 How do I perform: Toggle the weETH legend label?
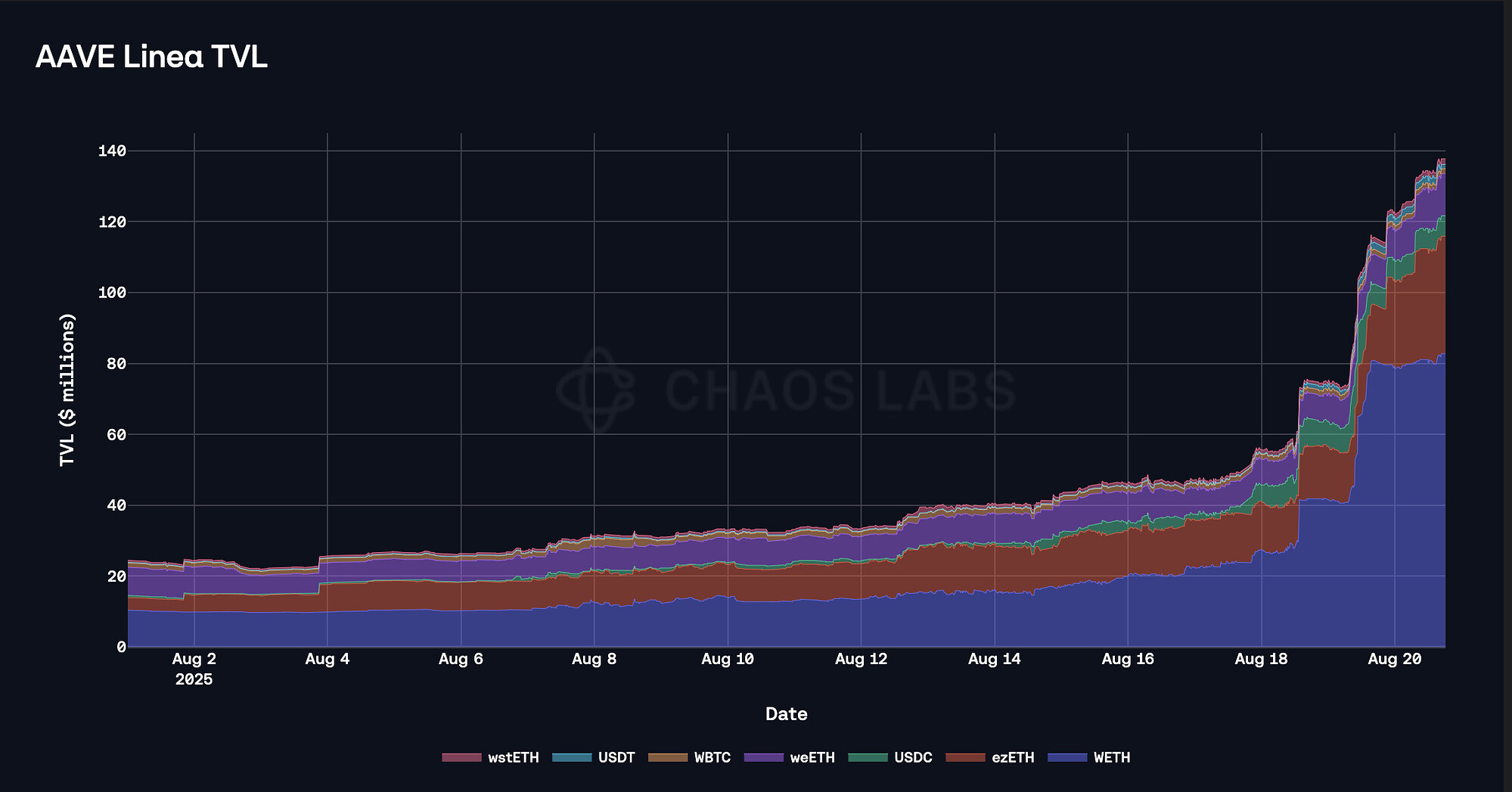[x=812, y=757]
